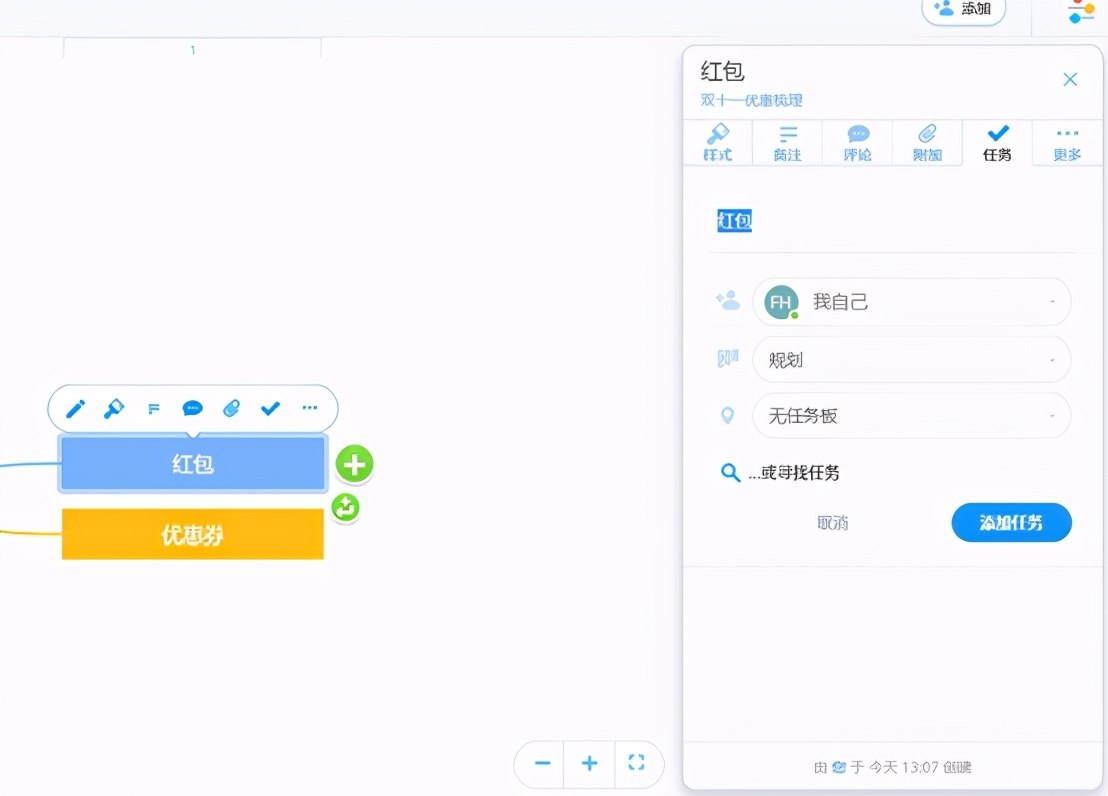1108x796 pixels.
Task: Select the 任务 task tab
Action: 997,143
